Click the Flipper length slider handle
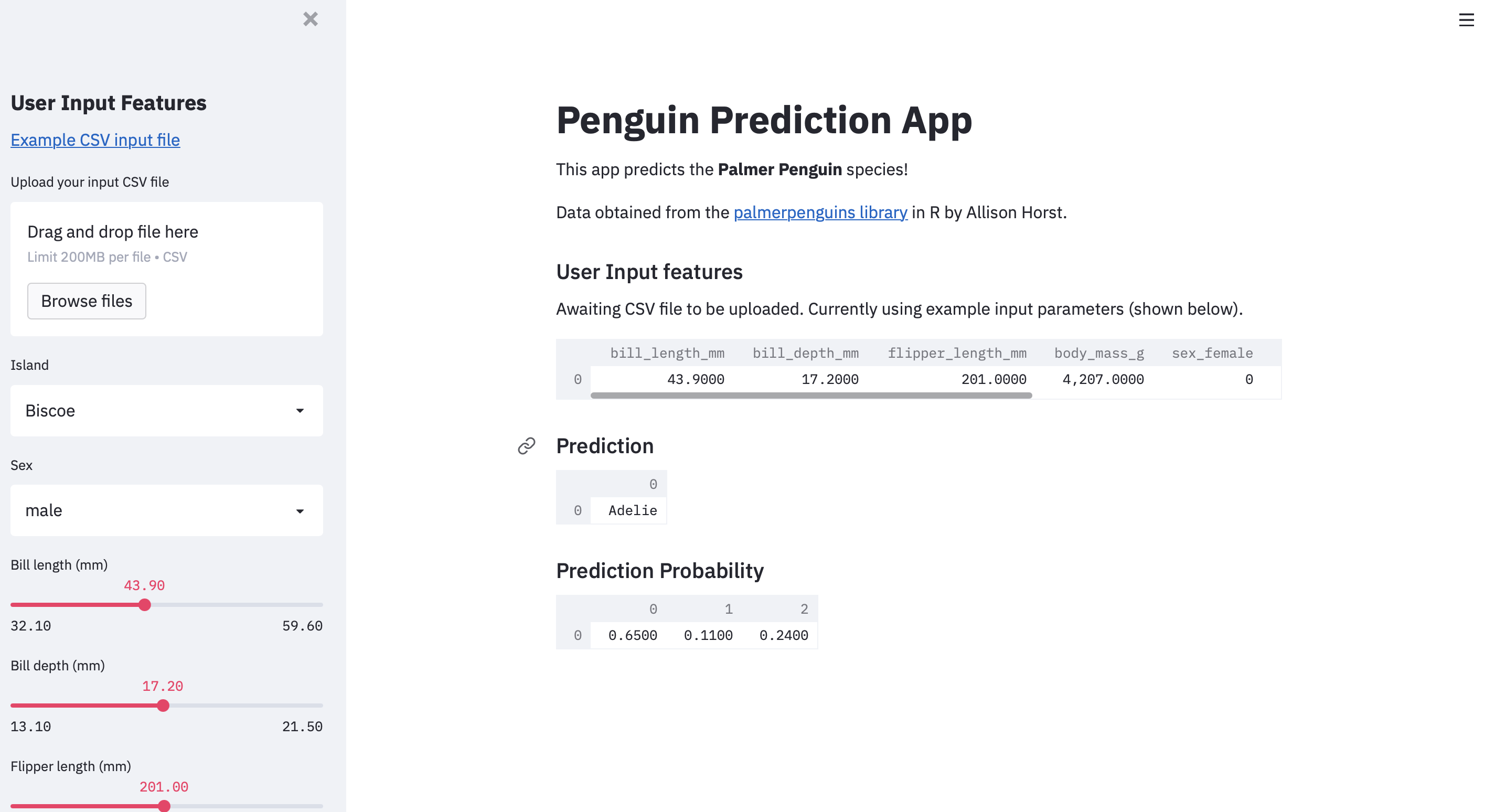The height and width of the screenshot is (812, 1495). (x=164, y=806)
